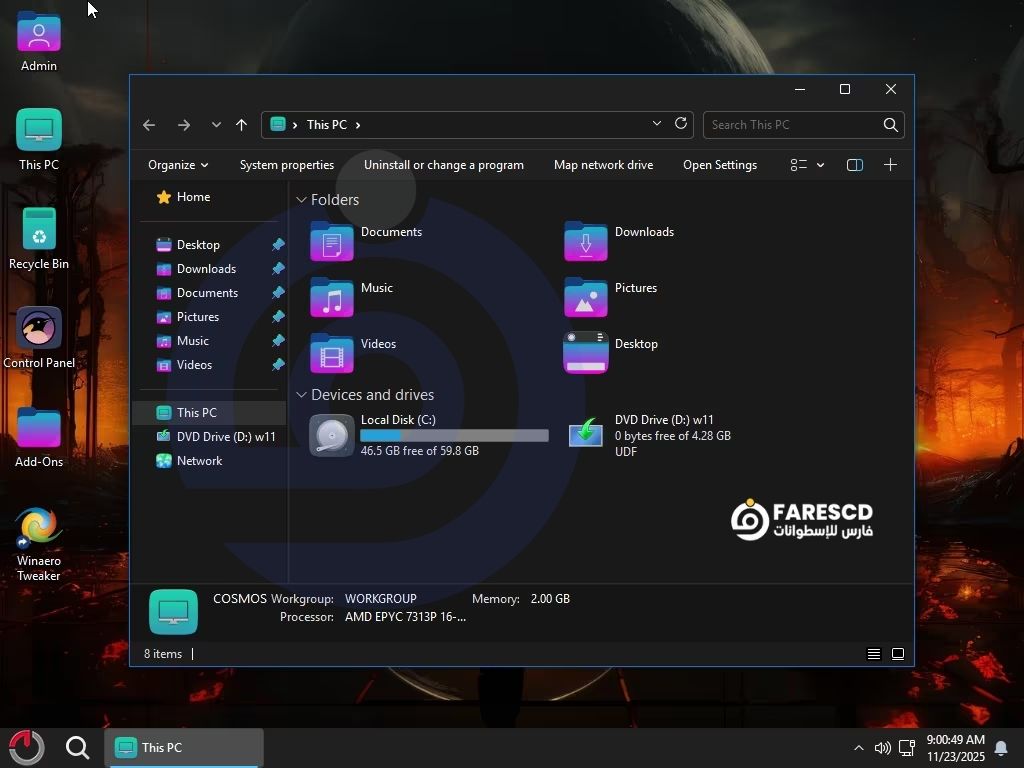Collapse the Folders group
The image size is (1024, 768).
pos(301,200)
